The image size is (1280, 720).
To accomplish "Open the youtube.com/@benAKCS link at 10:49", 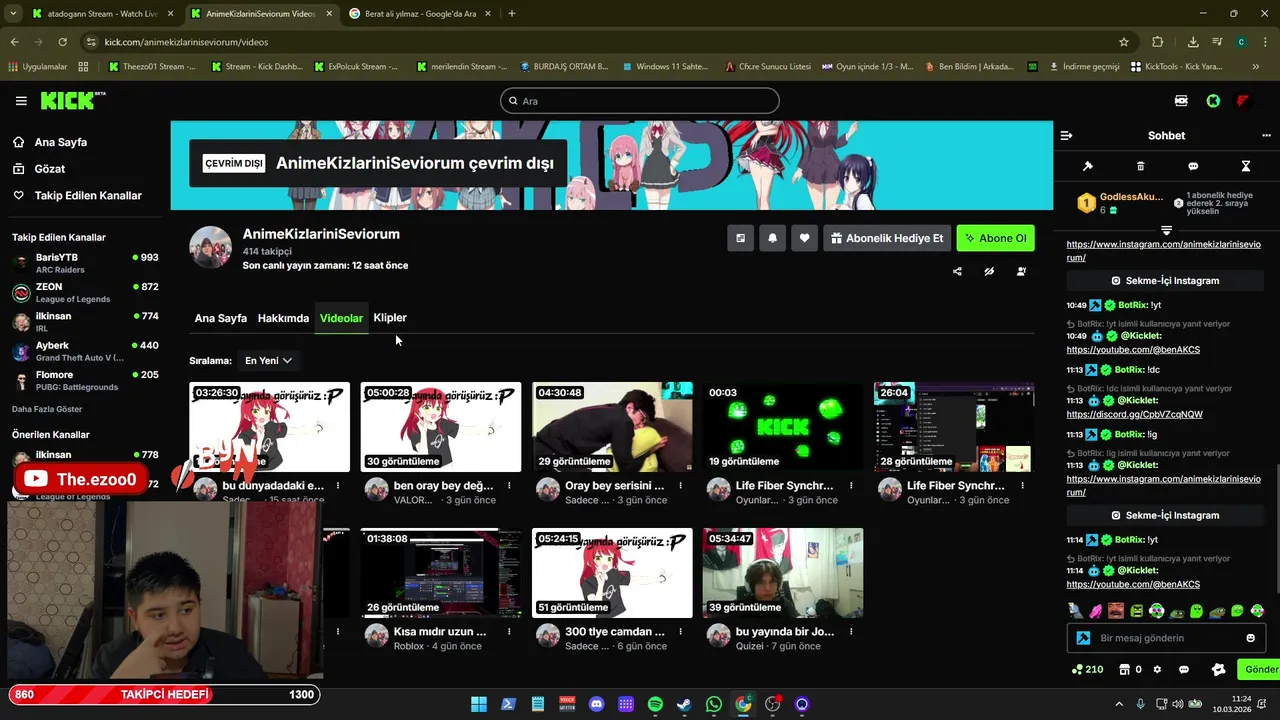I will [1133, 350].
